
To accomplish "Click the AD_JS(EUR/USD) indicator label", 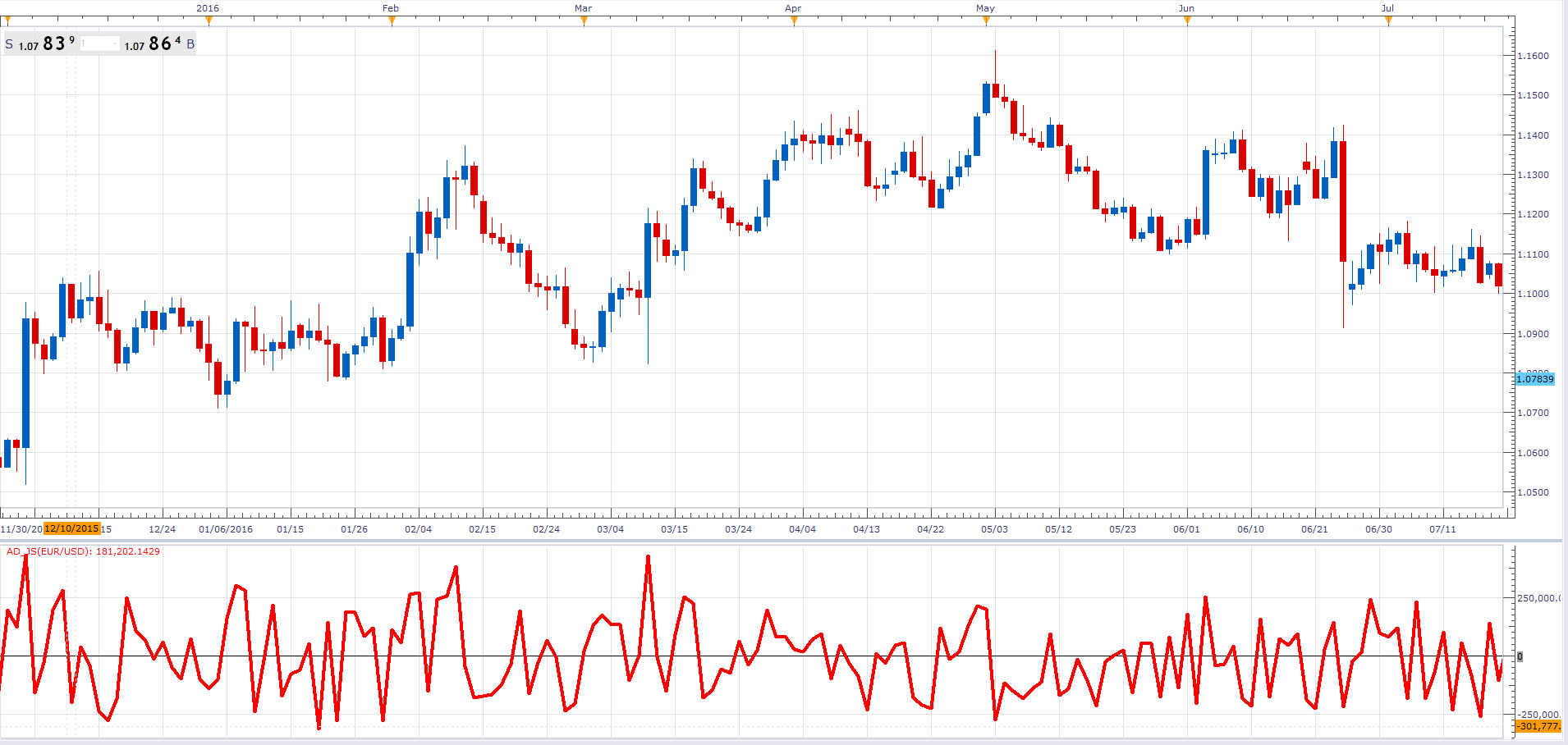I will (83, 551).
